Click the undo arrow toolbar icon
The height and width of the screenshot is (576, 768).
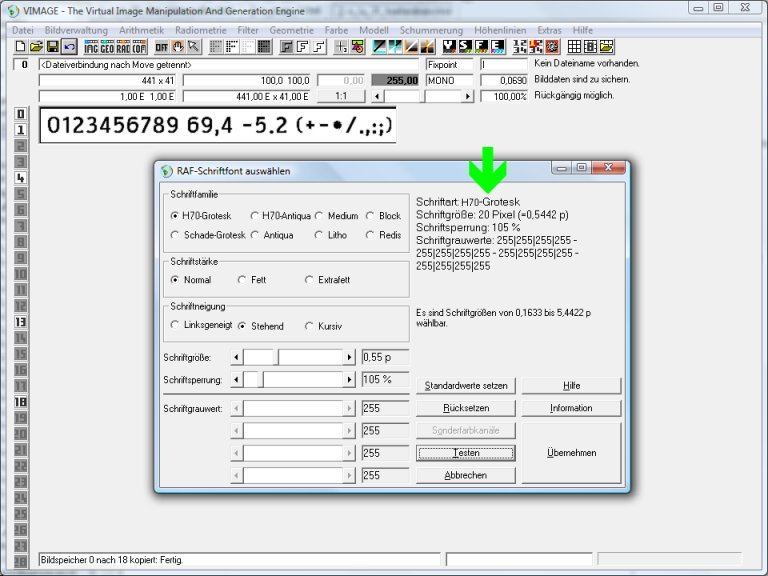click(x=69, y=47)
